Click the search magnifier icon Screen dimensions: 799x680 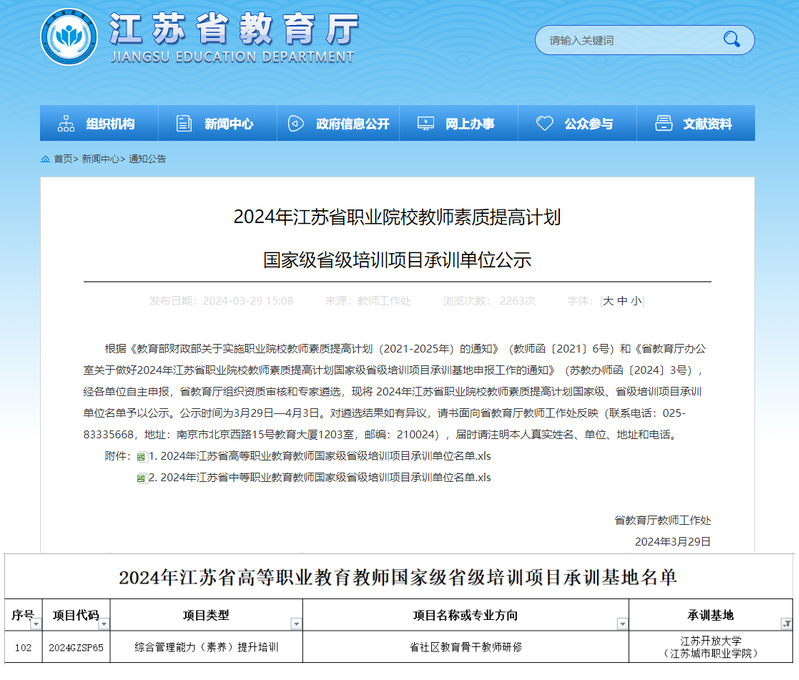(x=732, y=40)
